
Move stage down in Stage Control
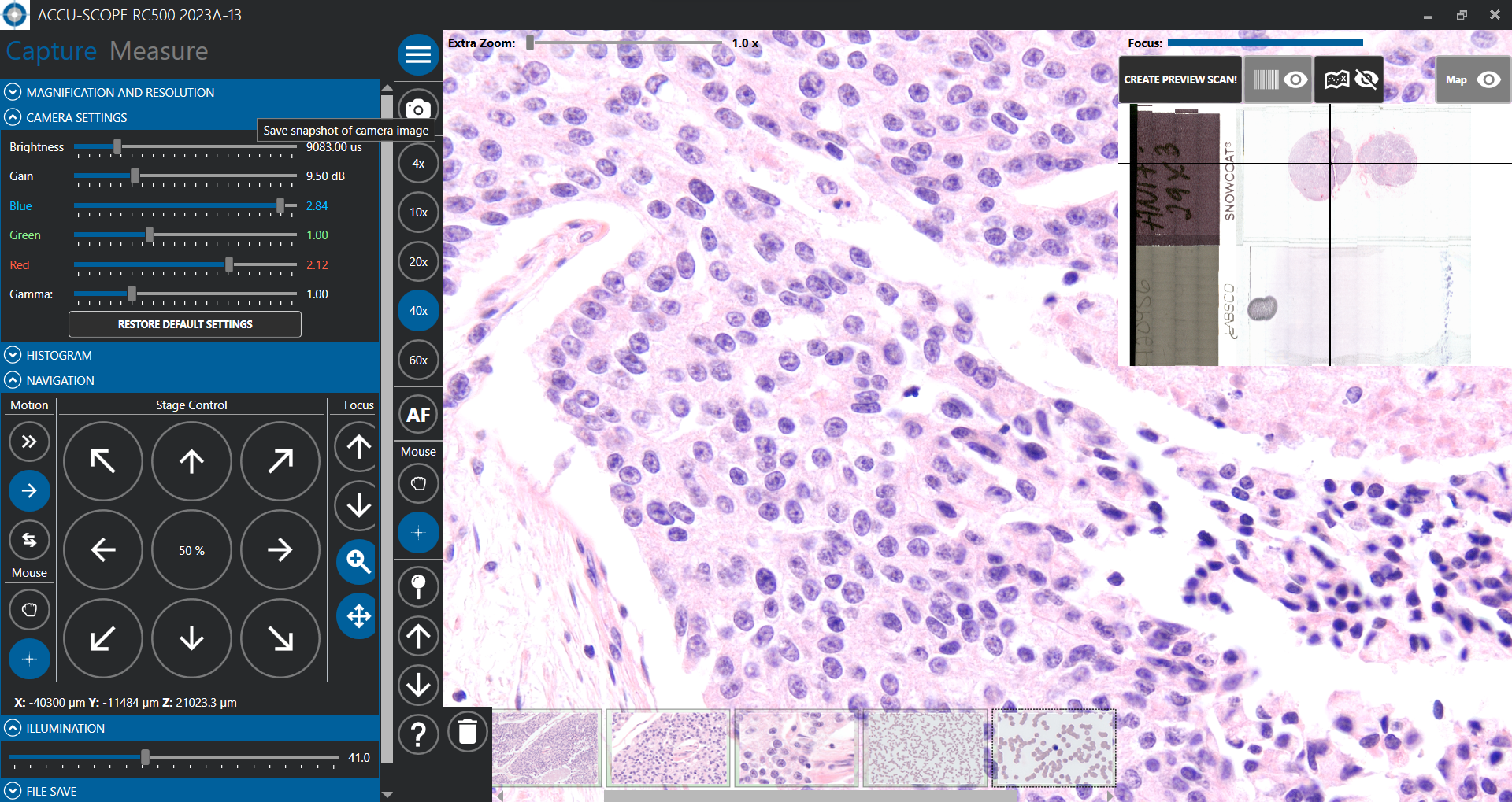(191, 638)
